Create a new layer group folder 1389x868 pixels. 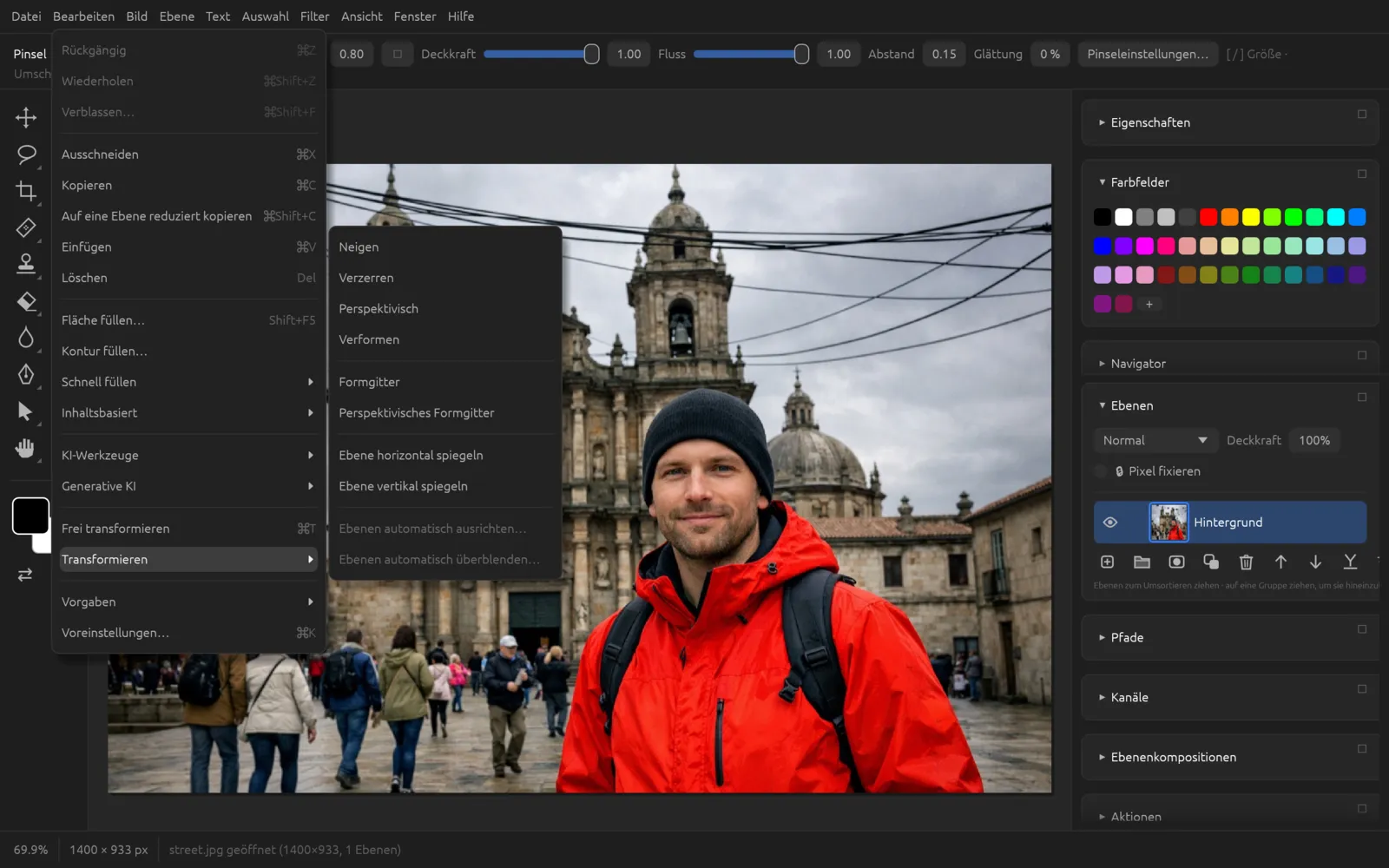point(1142,562)
